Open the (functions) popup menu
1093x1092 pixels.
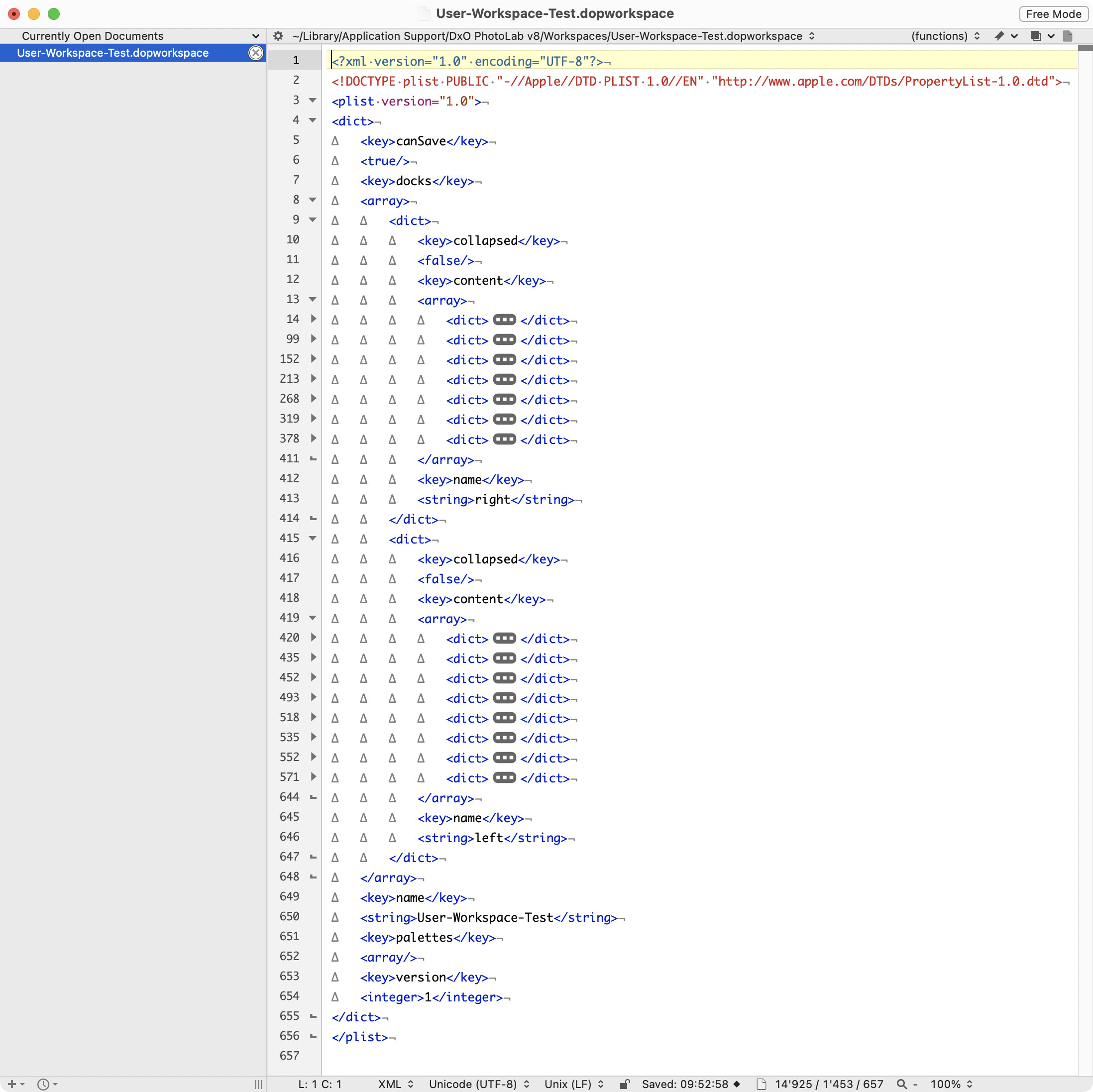[x=945, y=36]
